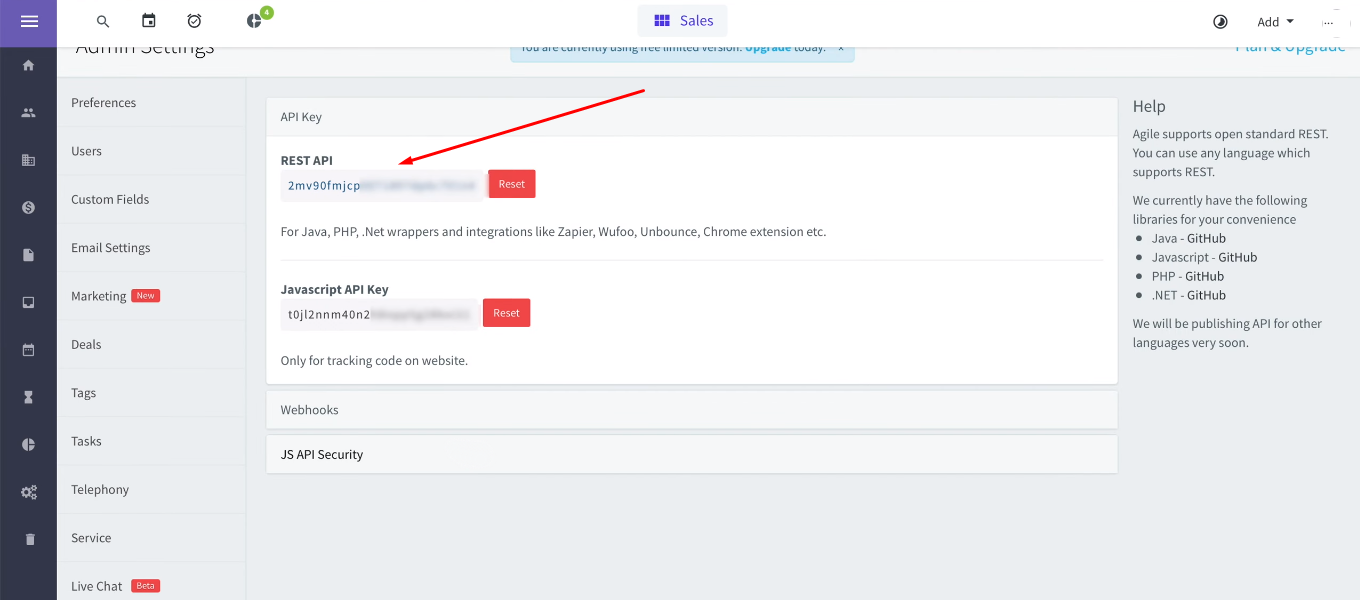Open the hourglass icon in sidebar
Image resolution: width=1360 pixels, height=600 pixels.
pyautogui.click(x=28, y=397)
